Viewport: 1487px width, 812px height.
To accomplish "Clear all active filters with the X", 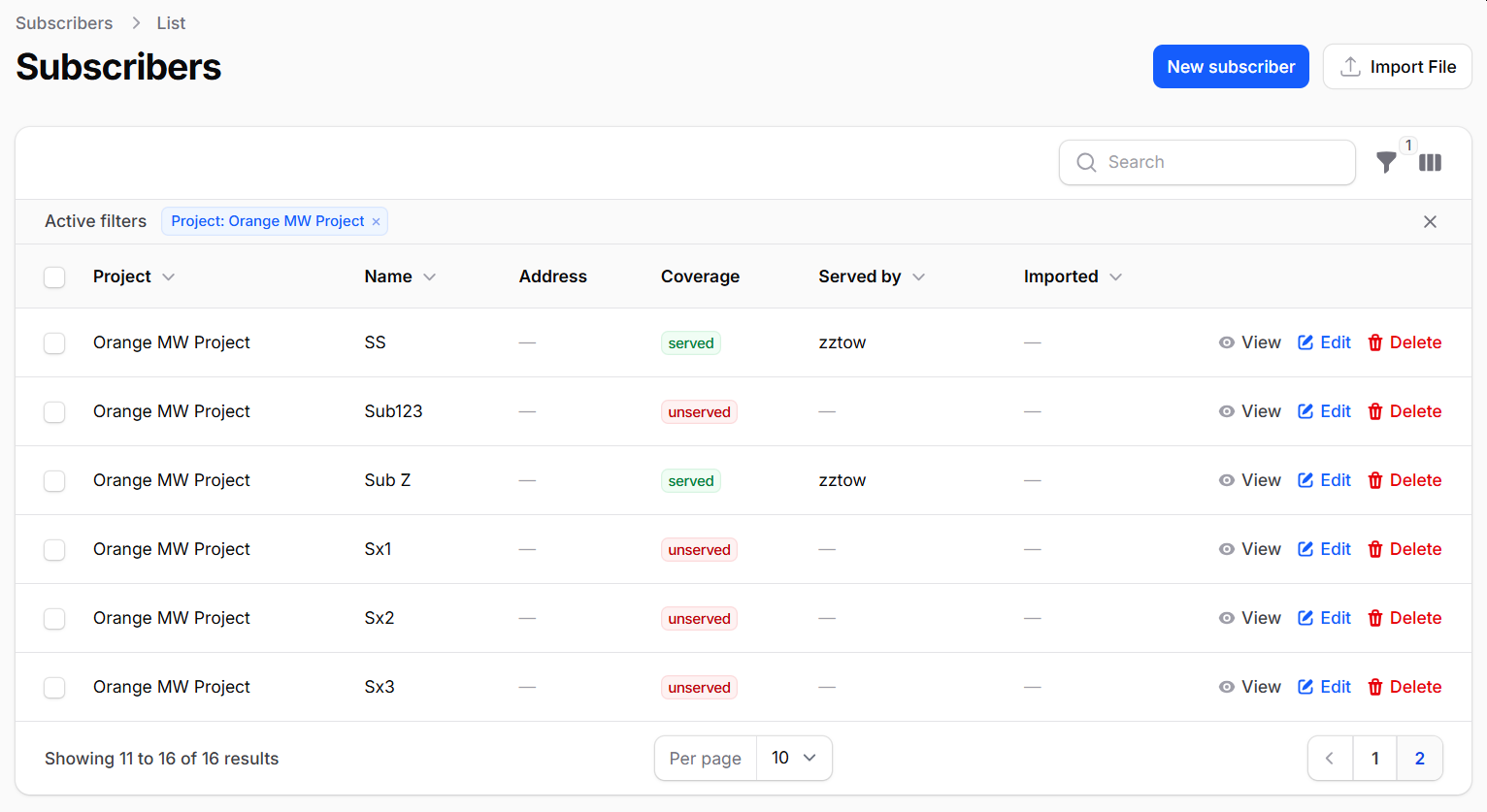I will [x=1430, y=222].
